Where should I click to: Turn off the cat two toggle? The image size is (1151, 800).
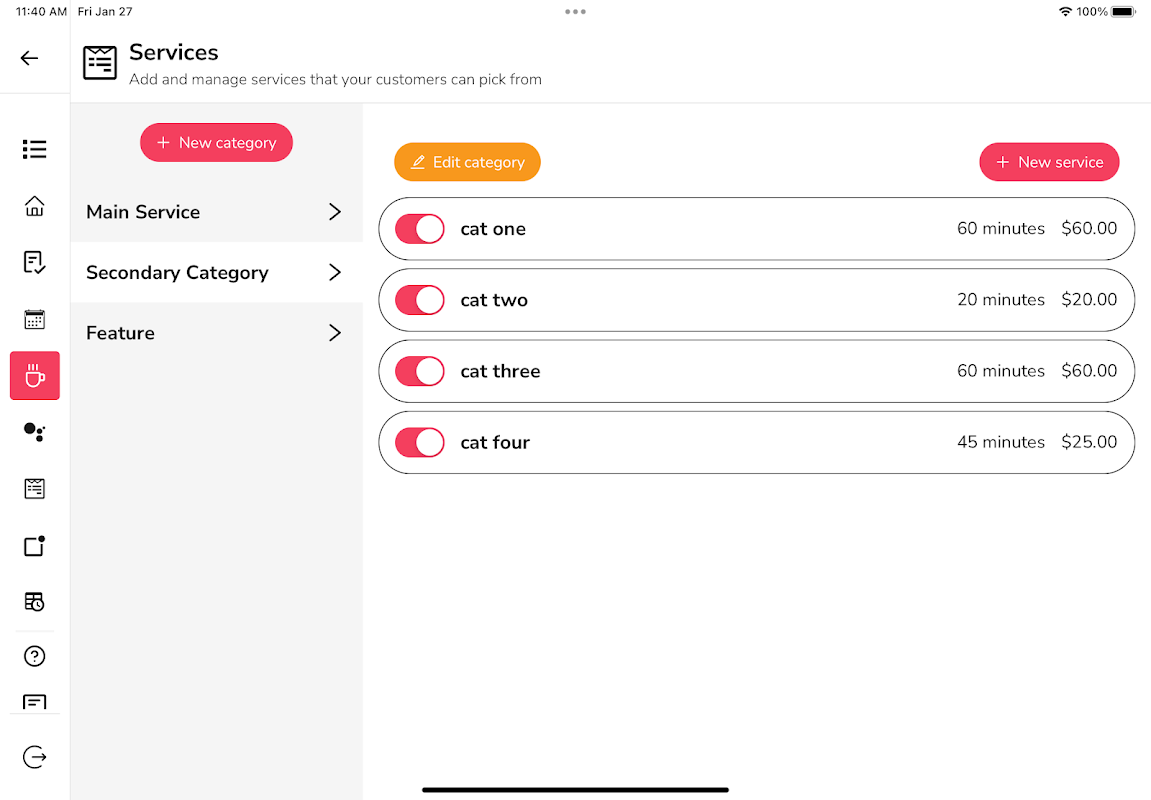420,300
